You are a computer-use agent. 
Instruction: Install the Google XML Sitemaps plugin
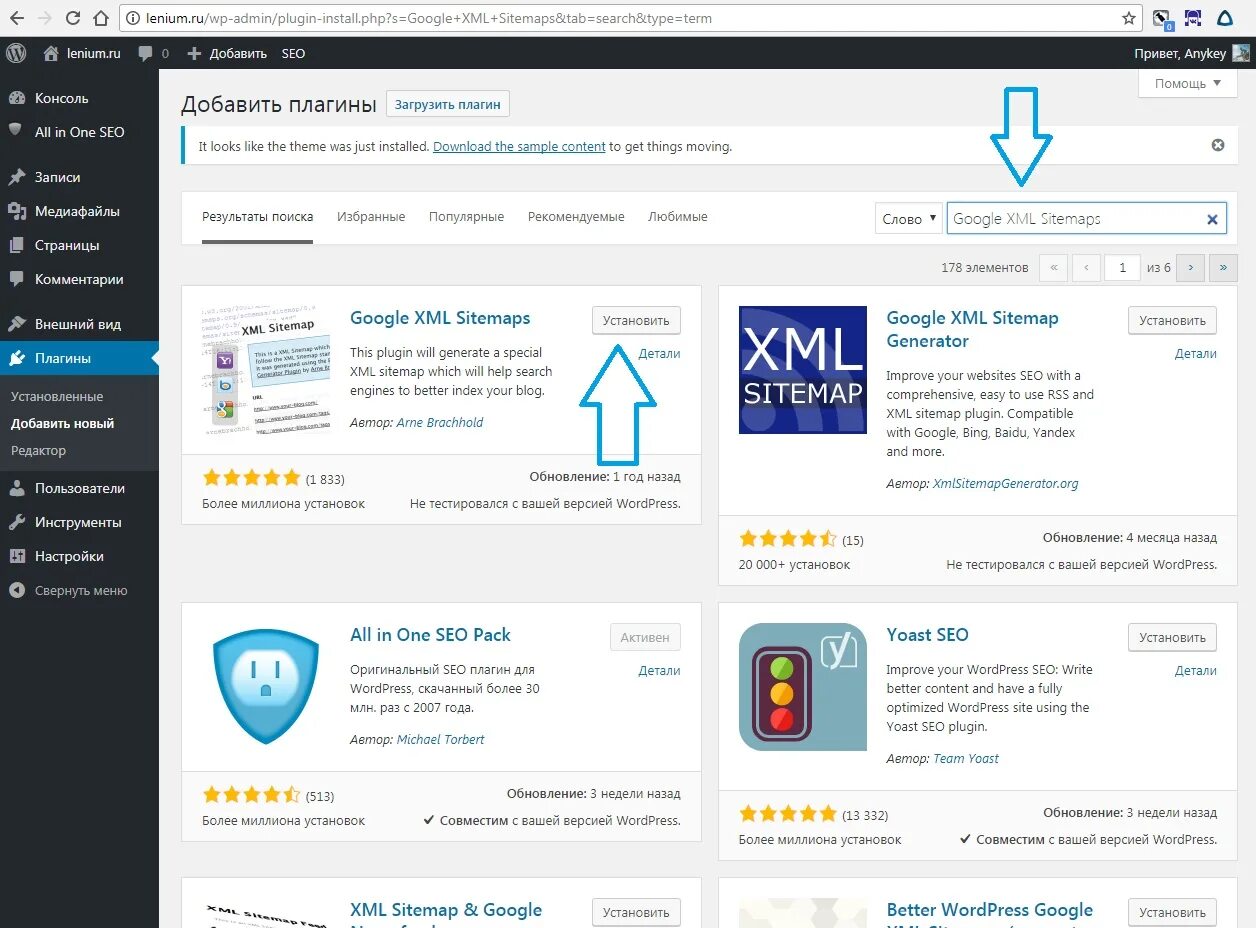(x=636, y=320)
